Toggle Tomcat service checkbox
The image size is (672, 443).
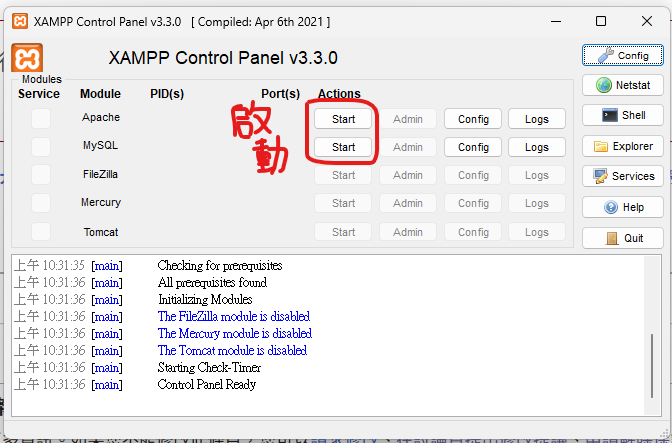click(x=41, y=232)
